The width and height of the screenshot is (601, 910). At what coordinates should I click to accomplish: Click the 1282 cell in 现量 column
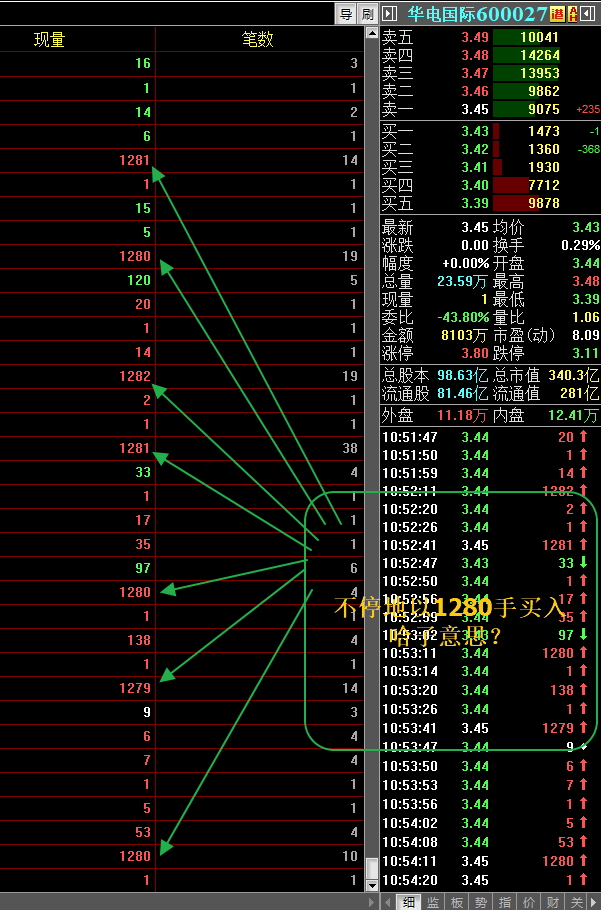(x=135, y=376)
